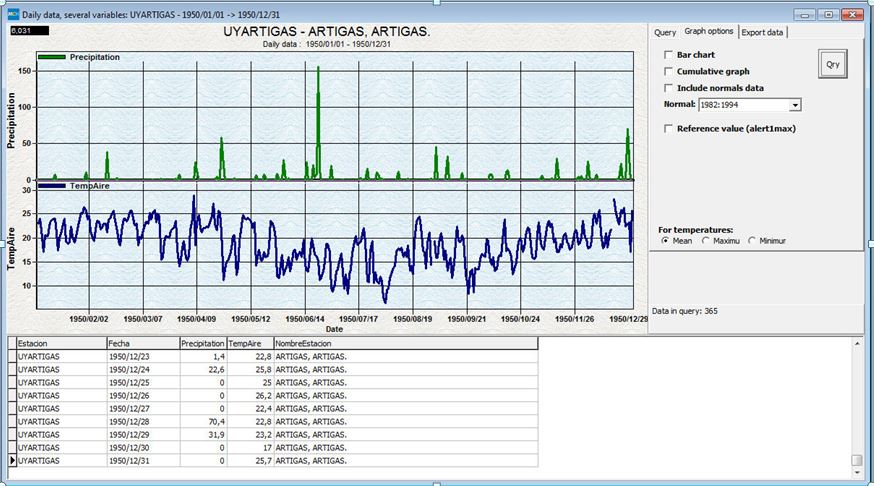Switch to the Query tab
This screenshot has height=486, width=874.
click(665, 32)
